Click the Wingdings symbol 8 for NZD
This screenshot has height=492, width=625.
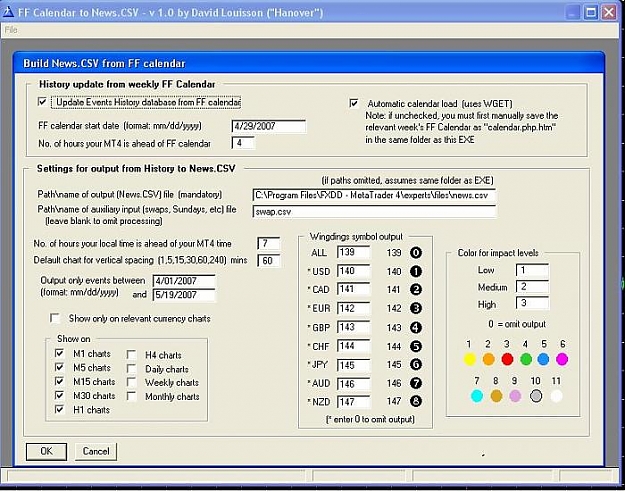[416, 401]
